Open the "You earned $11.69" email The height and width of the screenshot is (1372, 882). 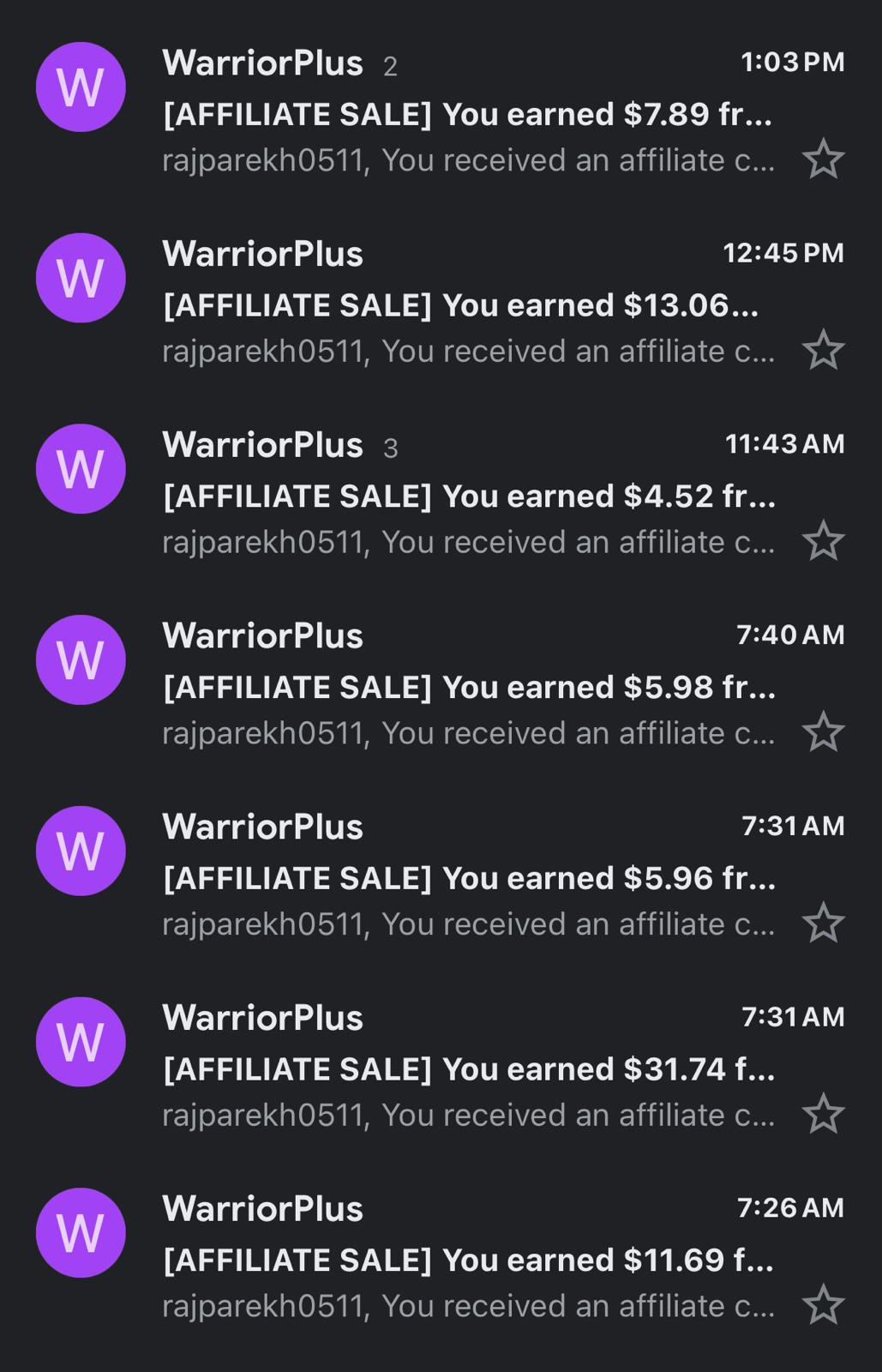point(468,1261)
